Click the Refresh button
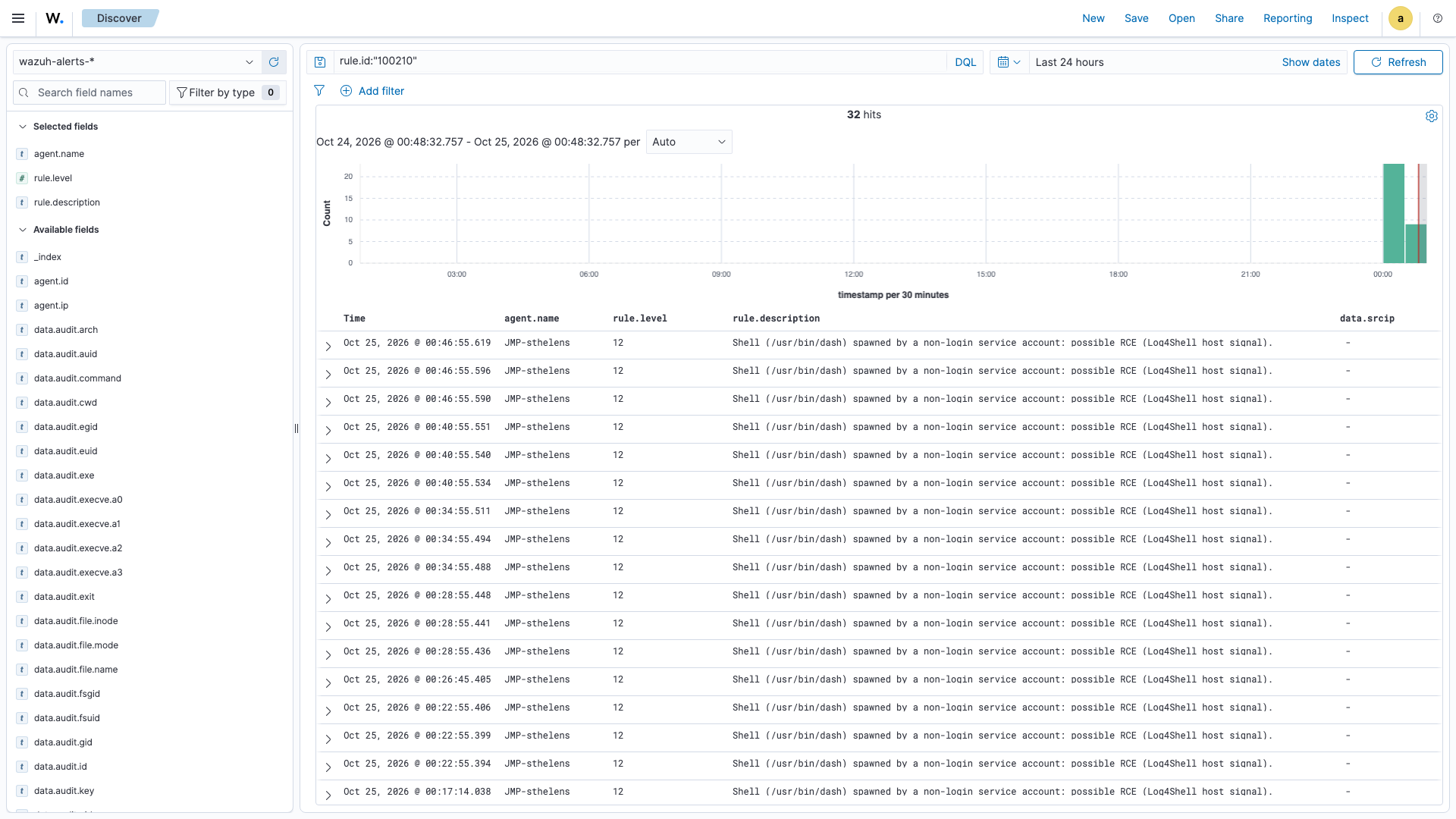Viewport: 1456px width, 819px height. [x=1398, y=62]
